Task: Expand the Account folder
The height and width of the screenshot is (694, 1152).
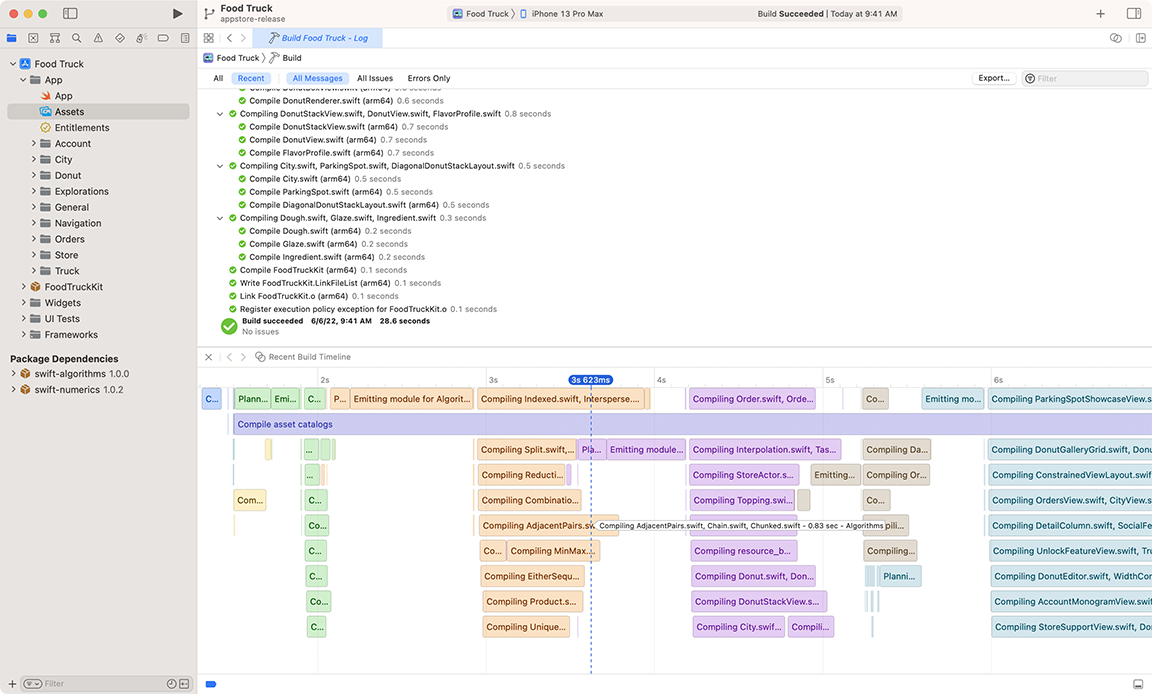Action: [33, 143]
